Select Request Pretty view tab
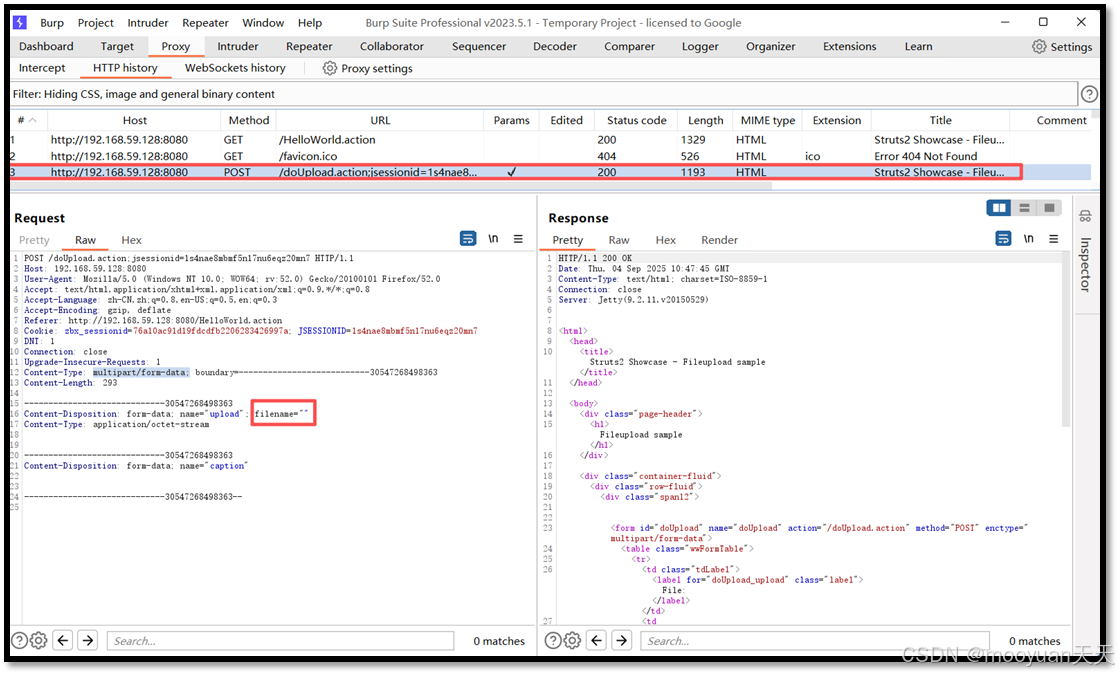1119x675 pixels. tap(34, 240)
